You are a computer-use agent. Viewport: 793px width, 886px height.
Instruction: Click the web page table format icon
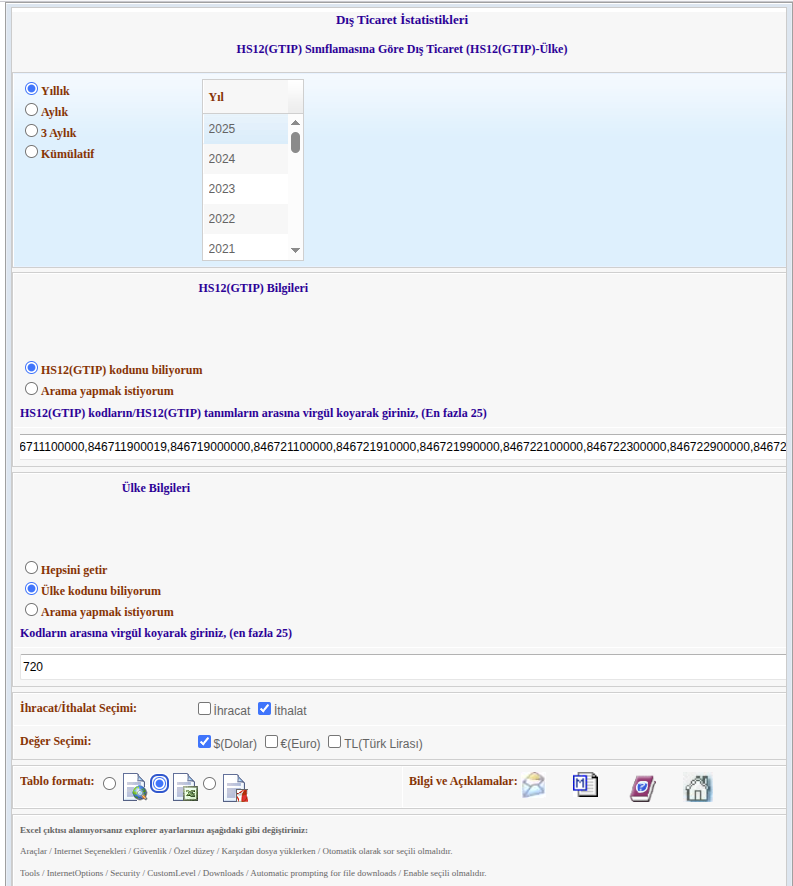tap(135, 788)
